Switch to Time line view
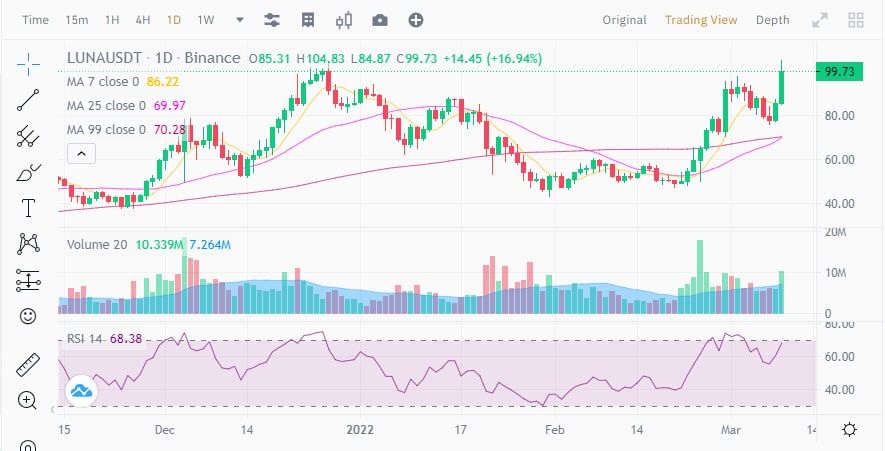This screenshot has width=885, height=451. pyautogui.click(x=35, y=20)
